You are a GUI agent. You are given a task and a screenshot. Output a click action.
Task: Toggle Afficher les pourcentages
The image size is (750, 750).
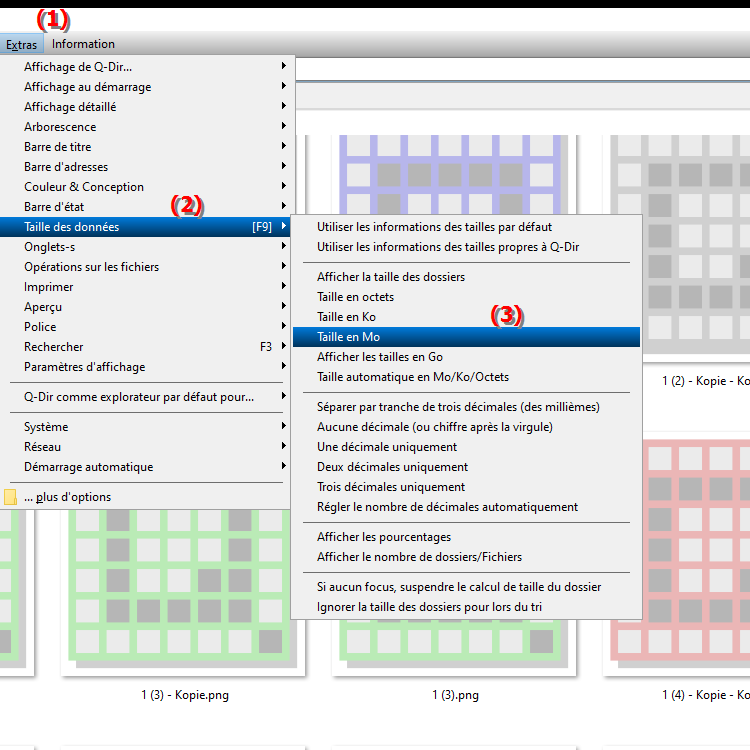click(466, 537)
